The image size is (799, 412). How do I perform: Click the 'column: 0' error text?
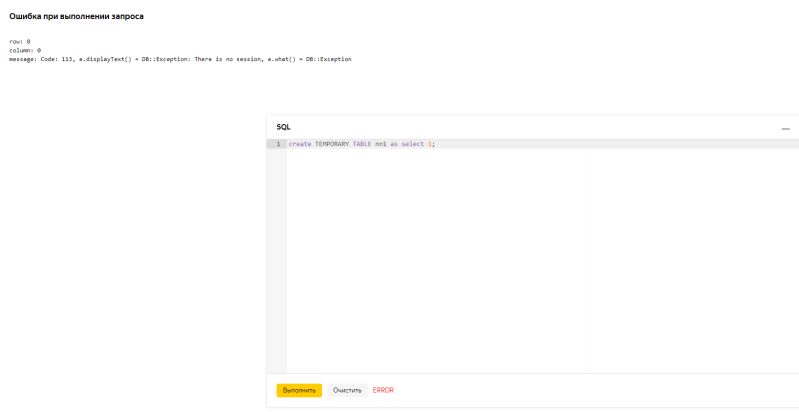pyautogui.click(x=25, y=50)
